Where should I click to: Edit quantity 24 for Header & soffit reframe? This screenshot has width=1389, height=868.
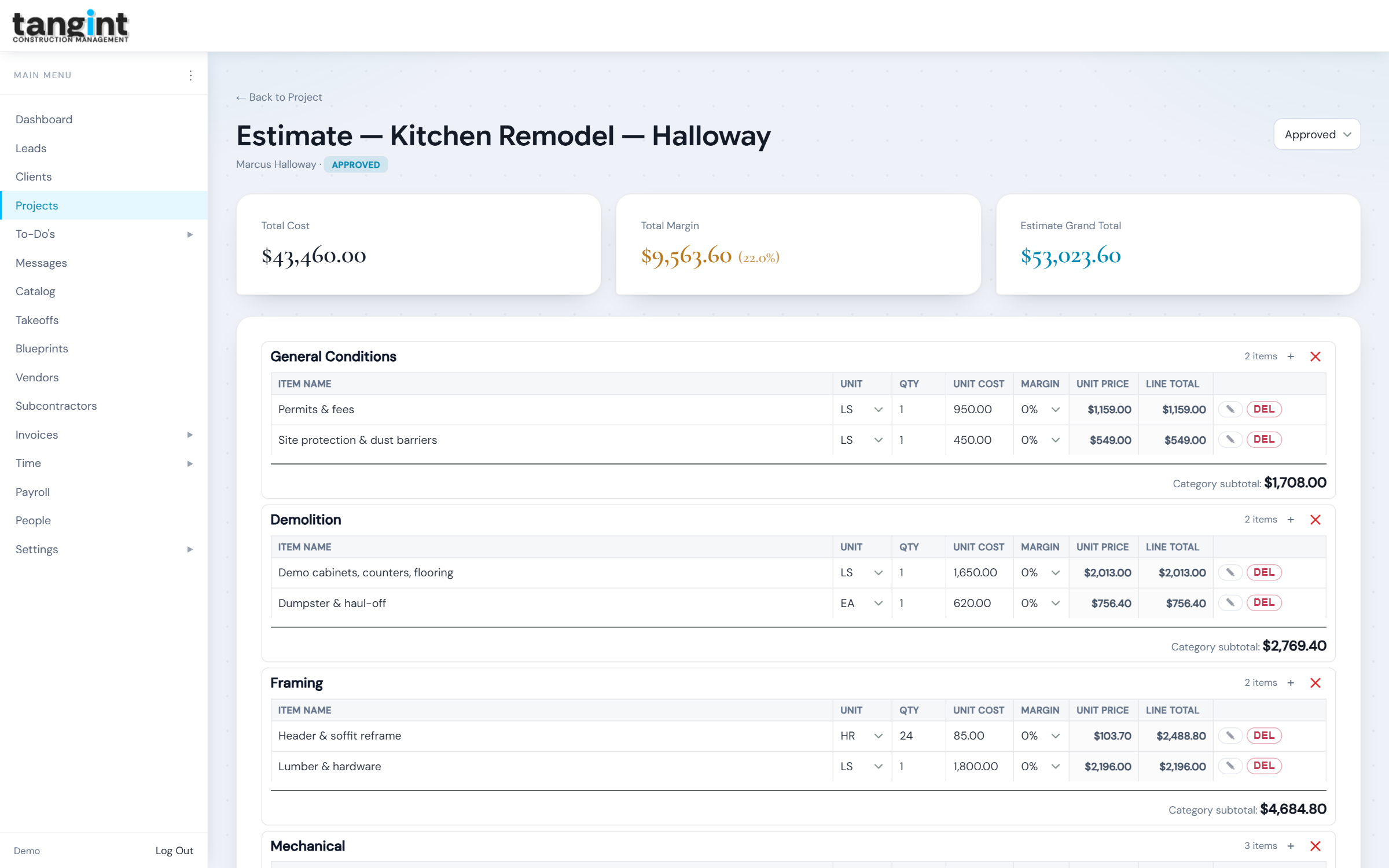918,735
